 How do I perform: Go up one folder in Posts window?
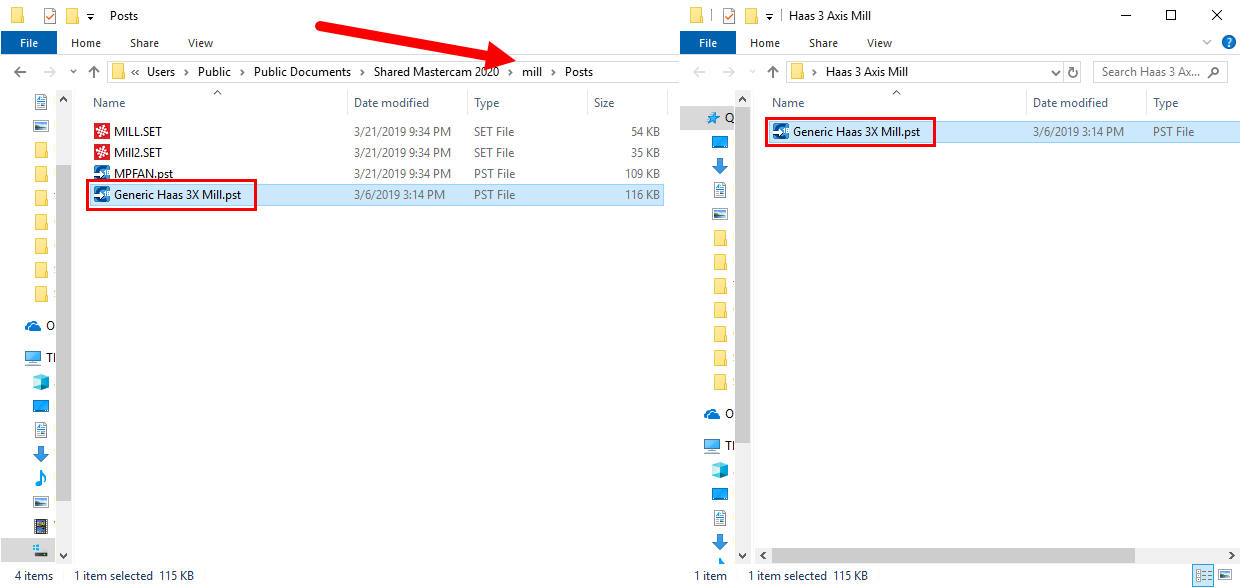(94, 71)
